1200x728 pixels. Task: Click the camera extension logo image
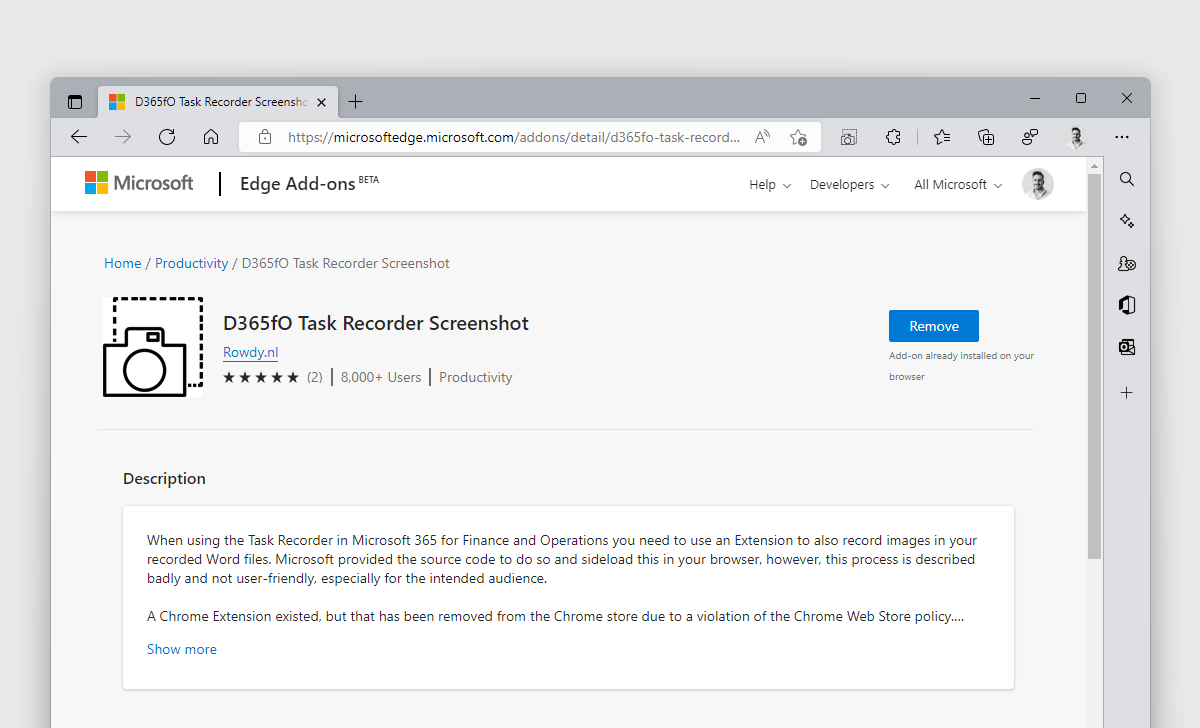pos(153,347)
